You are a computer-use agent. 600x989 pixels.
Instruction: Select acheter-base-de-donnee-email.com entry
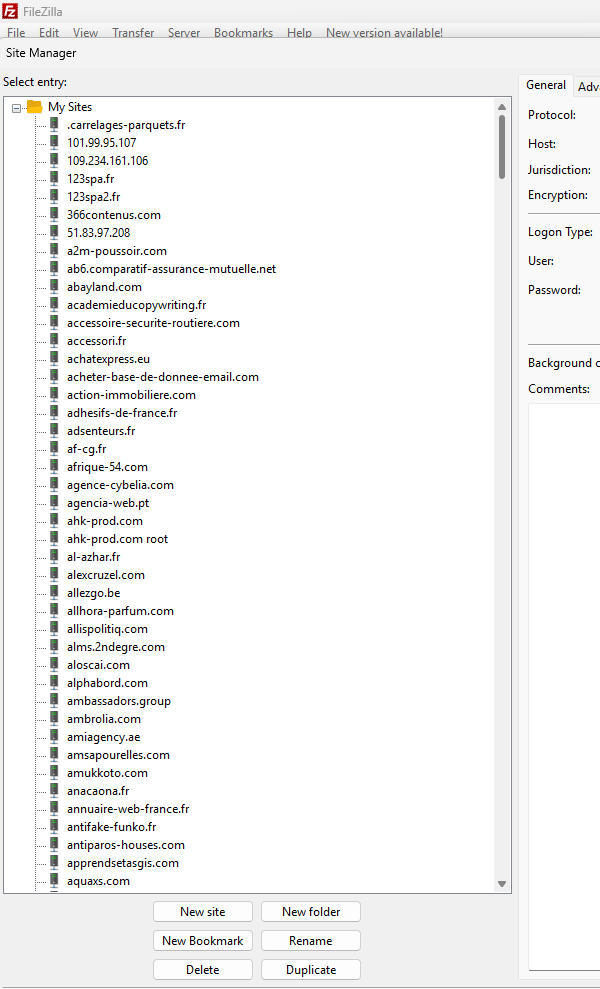(163, 377)
